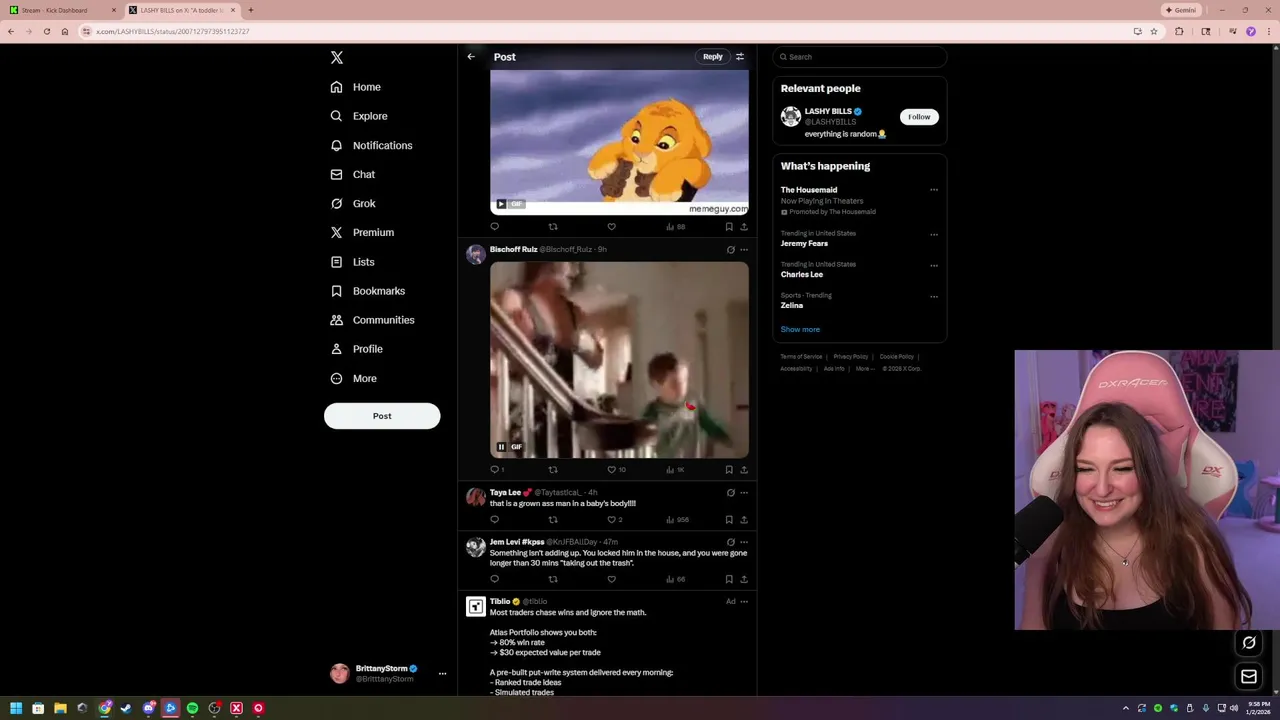This screenshot has height=720, width=1280.
Task: Open options for Zelina trend
Action: (x=934, y=297)
